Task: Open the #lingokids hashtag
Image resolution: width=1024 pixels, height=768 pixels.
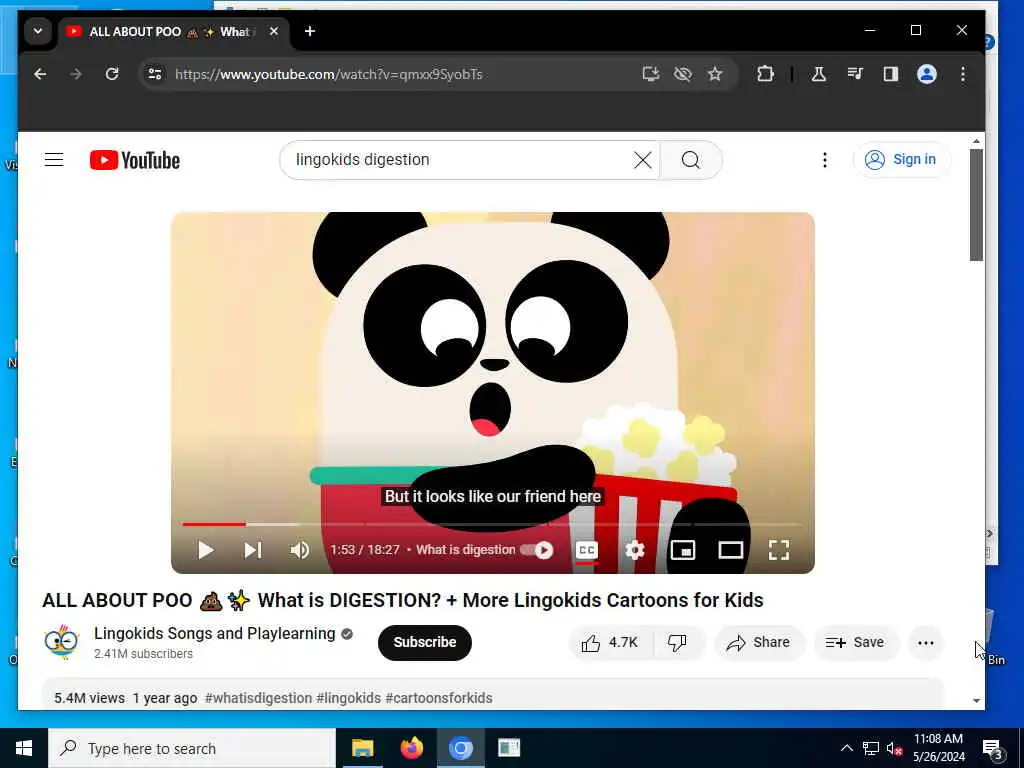Action: click(348, 698)
